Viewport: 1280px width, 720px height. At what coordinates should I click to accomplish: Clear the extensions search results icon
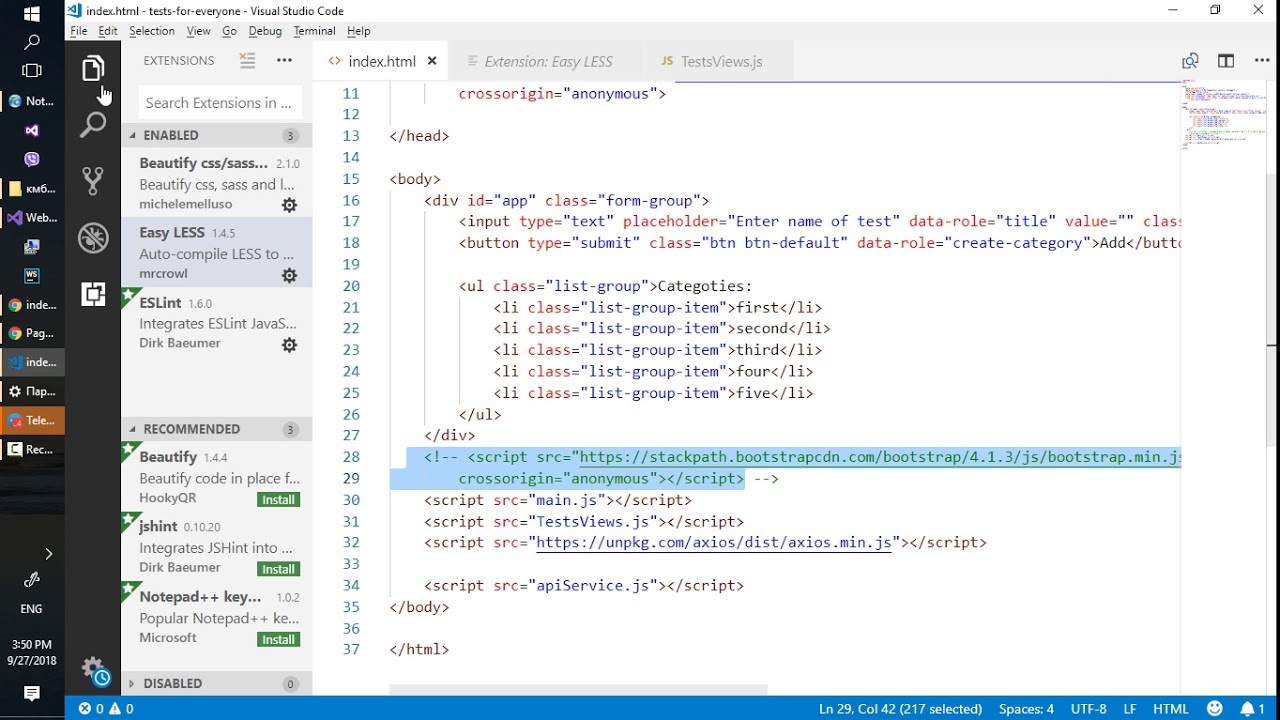(247, 60)
